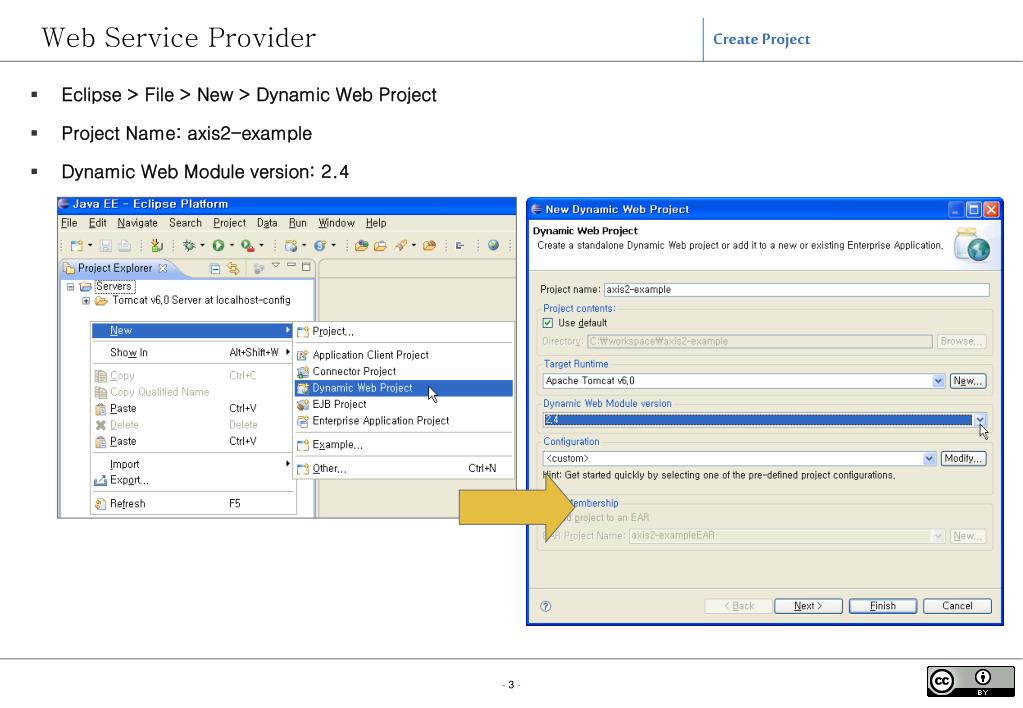
Task: Select Other... in the New submenu
Action: [x=403, y=469]
